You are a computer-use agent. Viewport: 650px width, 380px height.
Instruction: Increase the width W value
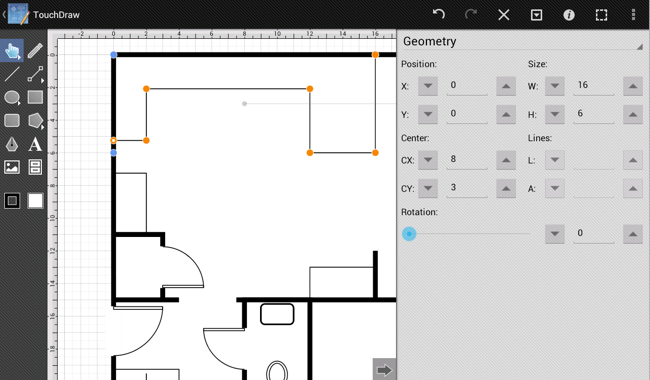633,86
